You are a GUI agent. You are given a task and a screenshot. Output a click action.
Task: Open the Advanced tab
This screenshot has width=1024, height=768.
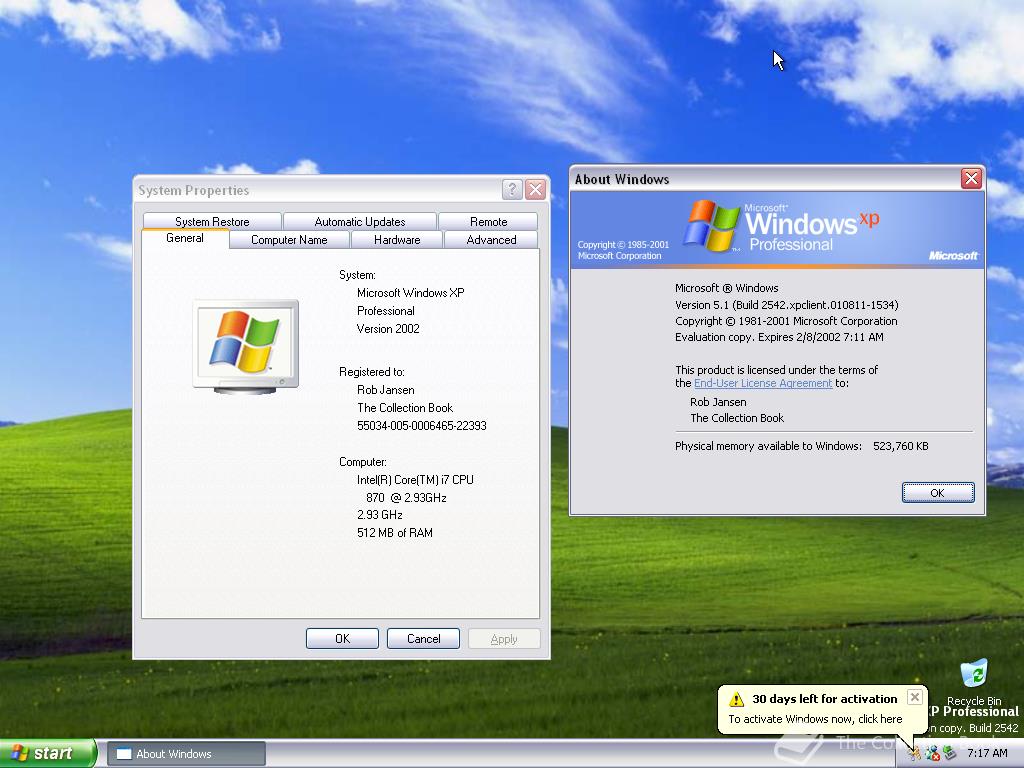tap(491, 240)
